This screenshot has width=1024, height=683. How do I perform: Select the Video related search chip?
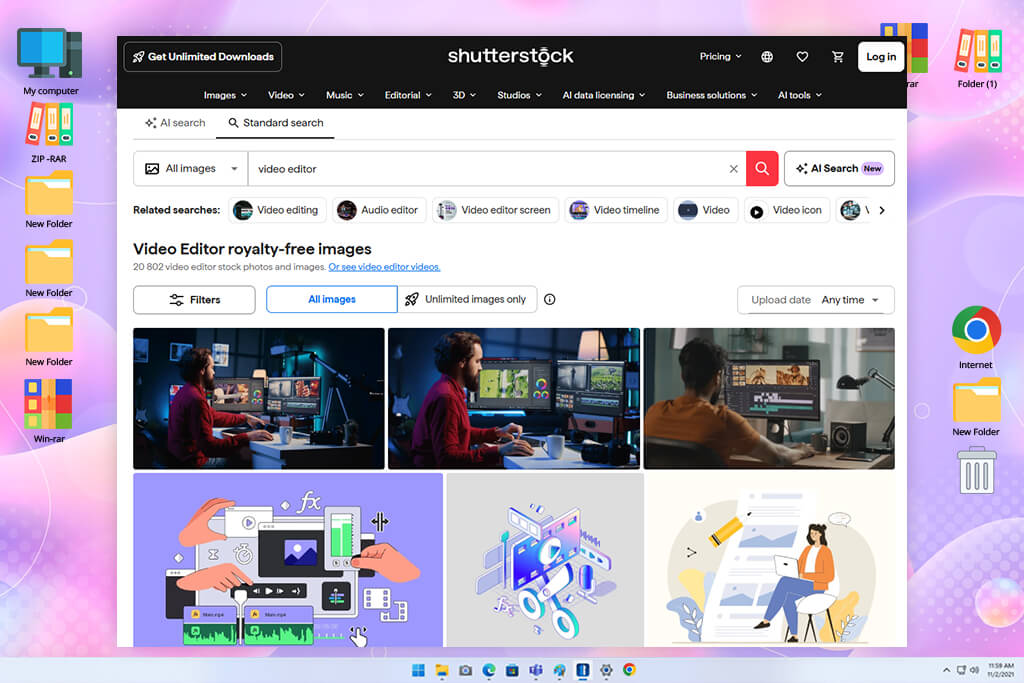pos(705,210)
